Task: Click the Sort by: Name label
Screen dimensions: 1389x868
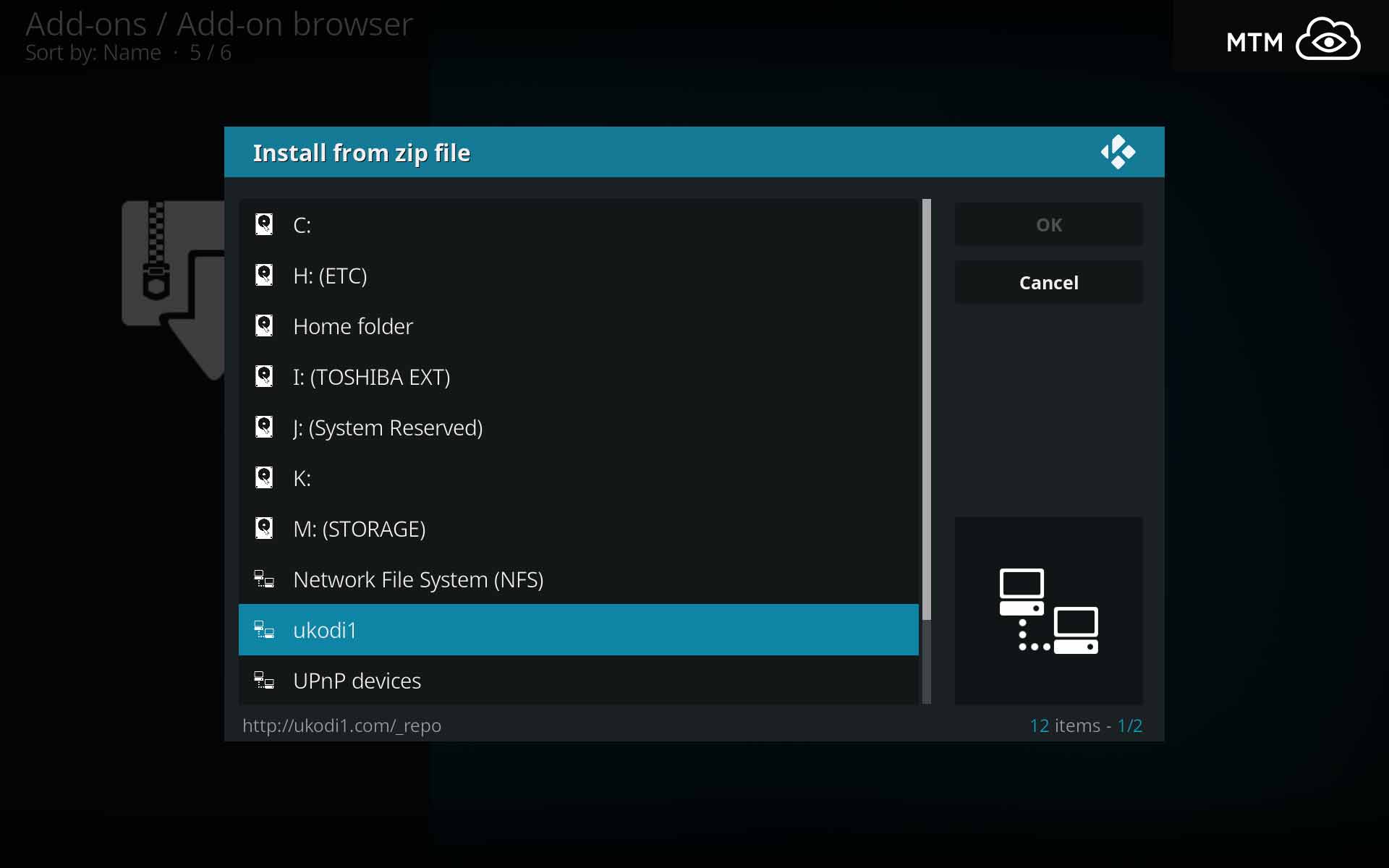Action: pyautogui.click(x=93, y=53)
